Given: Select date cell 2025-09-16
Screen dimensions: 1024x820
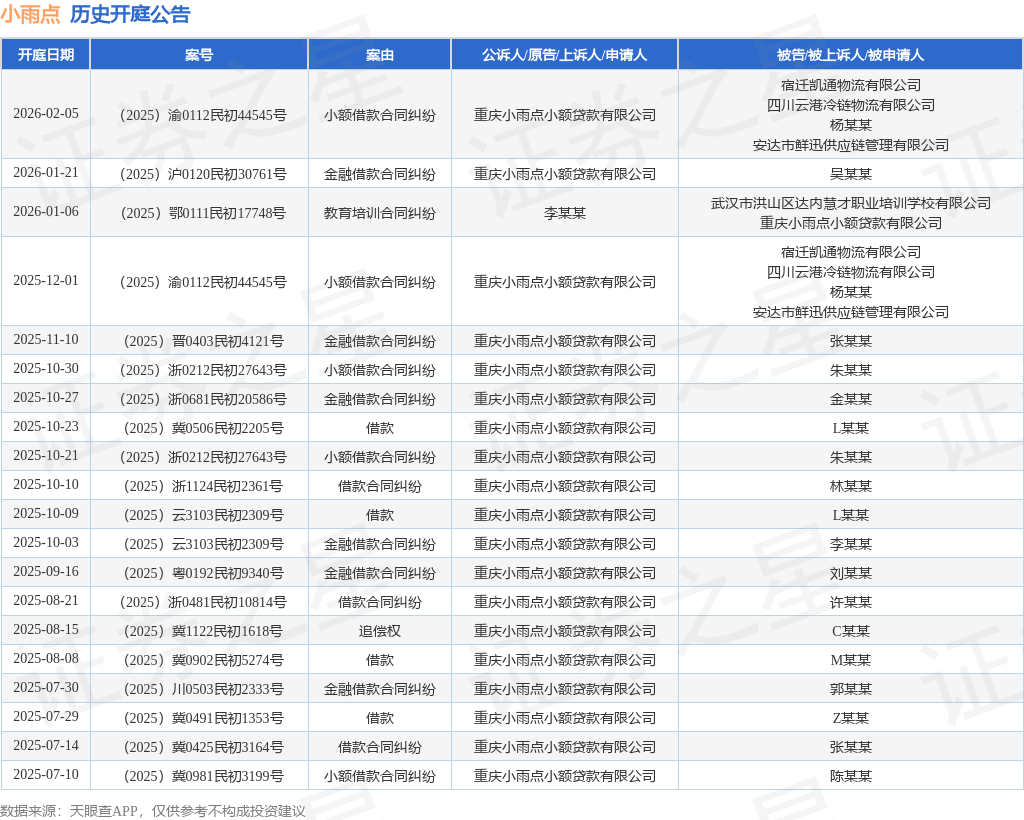Looking at the screenshot, I should click(x=46, y=572).
